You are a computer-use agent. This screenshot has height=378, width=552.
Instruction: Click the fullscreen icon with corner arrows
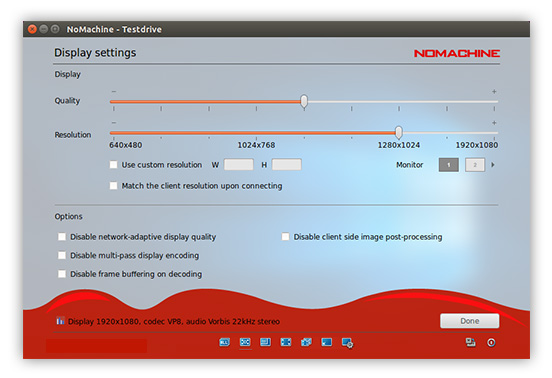286,342
